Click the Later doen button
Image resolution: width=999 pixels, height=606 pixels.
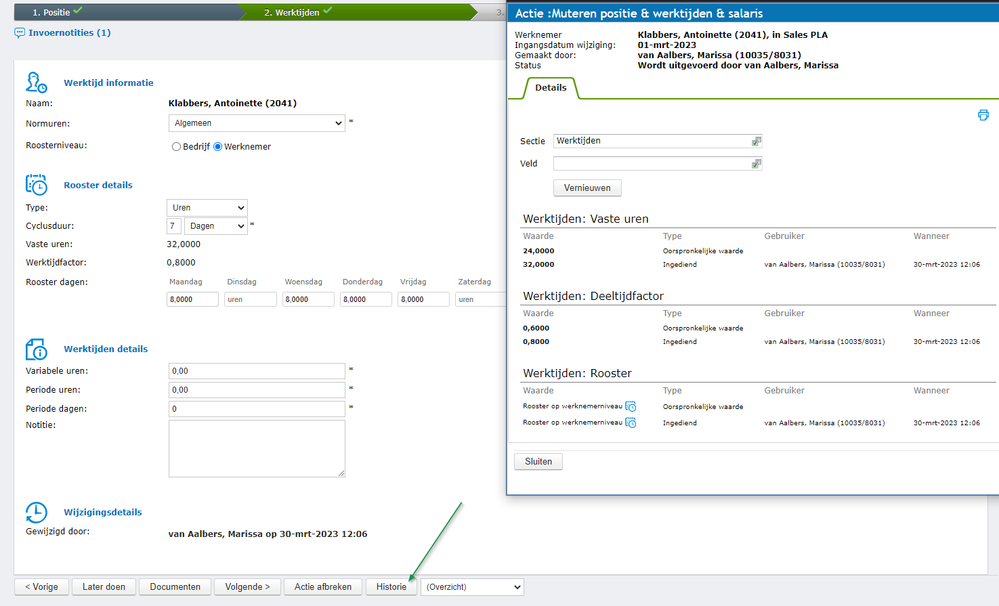[x=104, y=587]
